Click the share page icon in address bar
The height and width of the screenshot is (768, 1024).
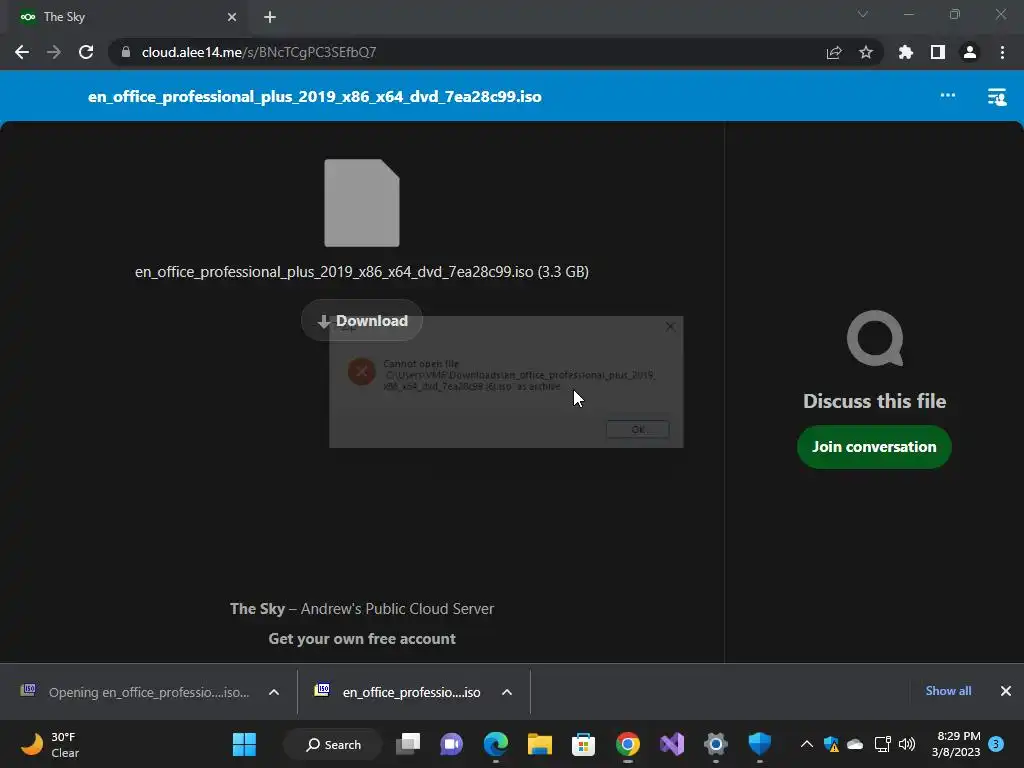tap(834, 52)
